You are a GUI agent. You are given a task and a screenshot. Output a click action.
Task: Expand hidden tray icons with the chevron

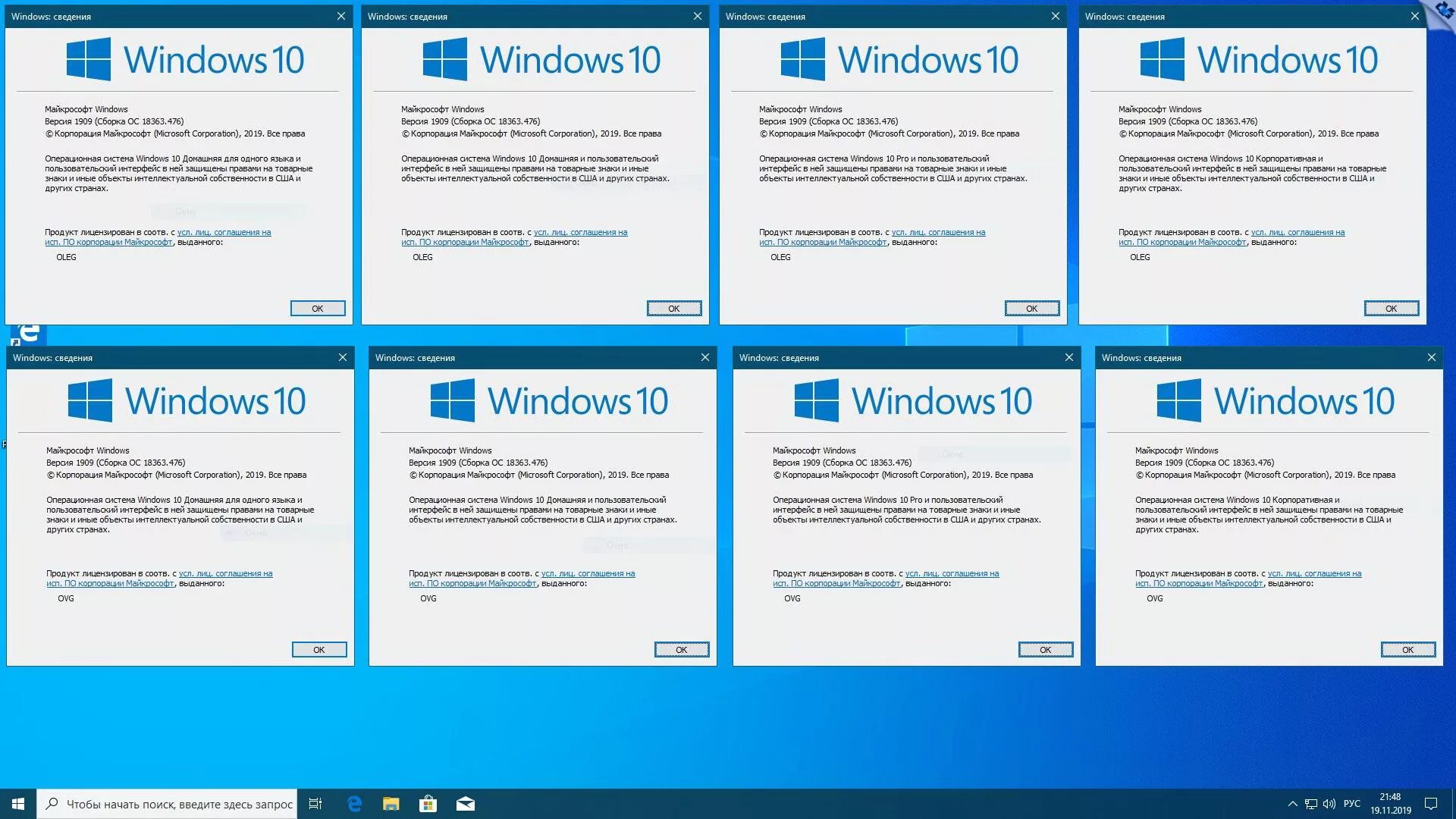(1294, 803)
